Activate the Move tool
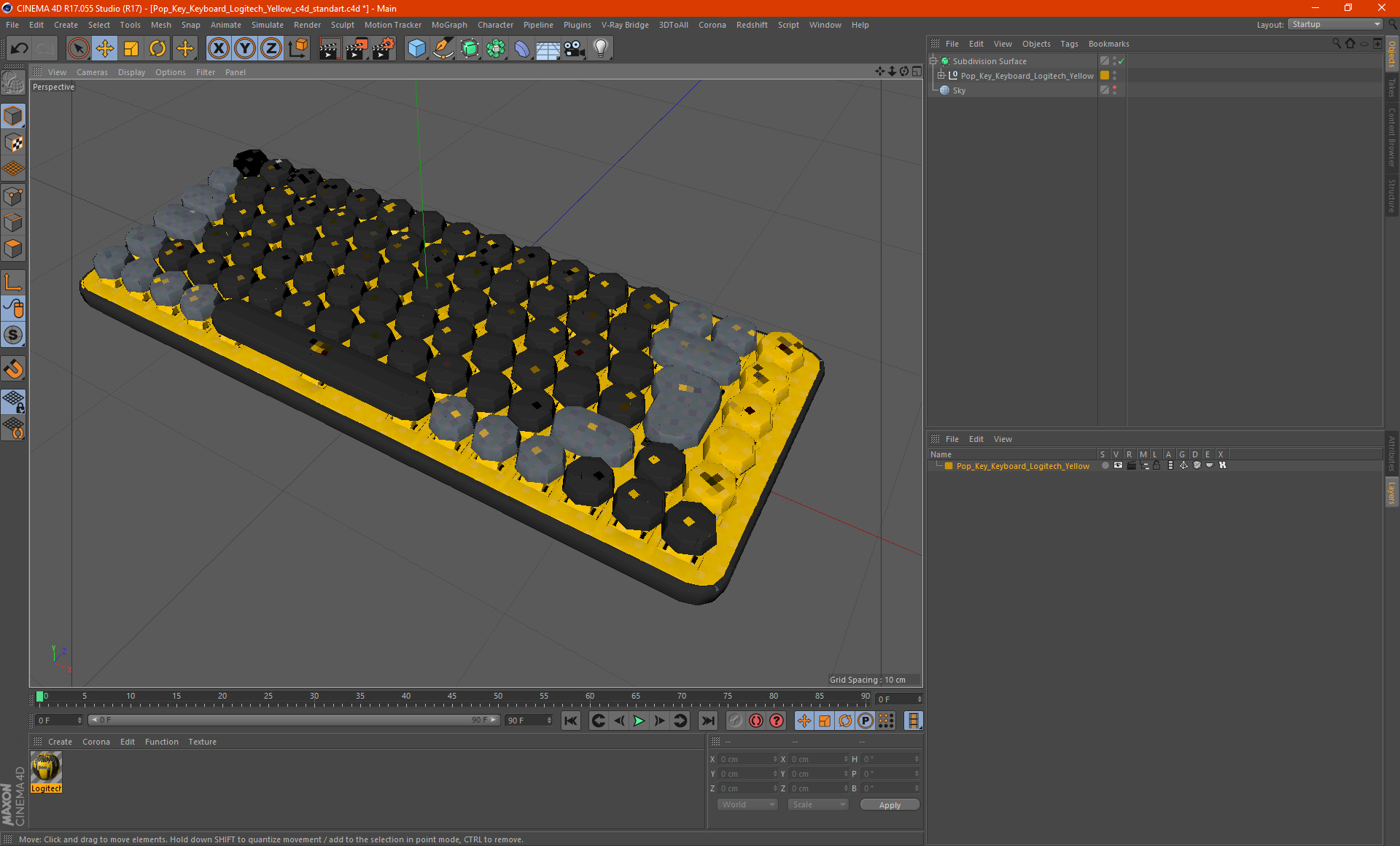 click(105, 49)
